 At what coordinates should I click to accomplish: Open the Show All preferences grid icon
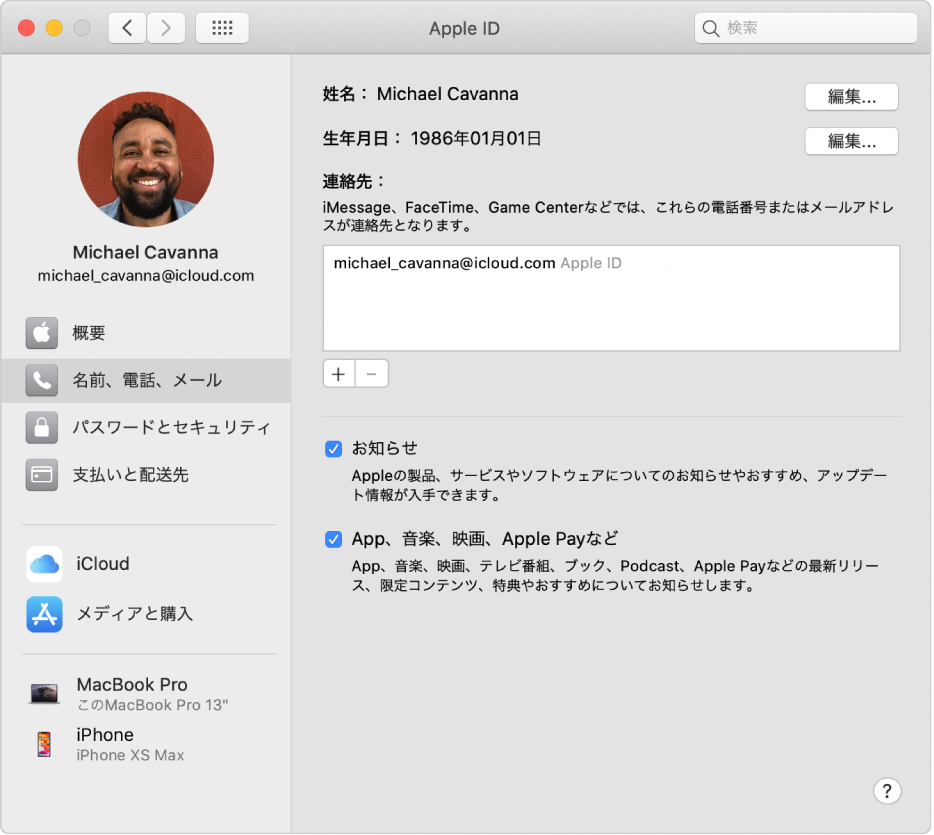[222, 27]
